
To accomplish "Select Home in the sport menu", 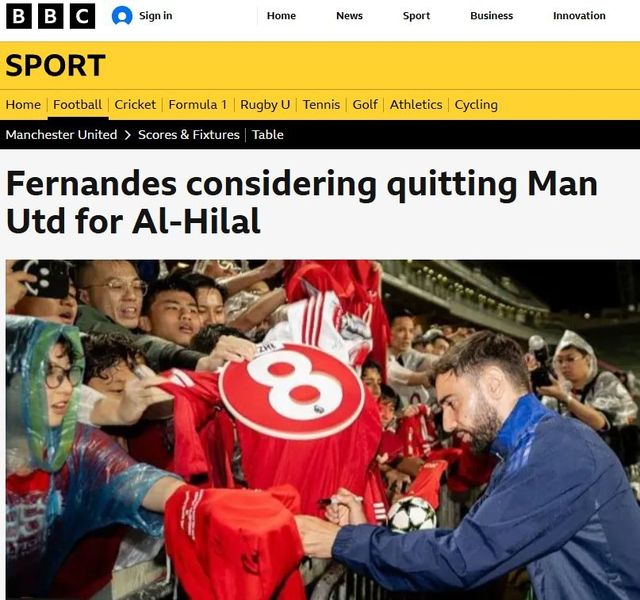I will coord(23,104).
